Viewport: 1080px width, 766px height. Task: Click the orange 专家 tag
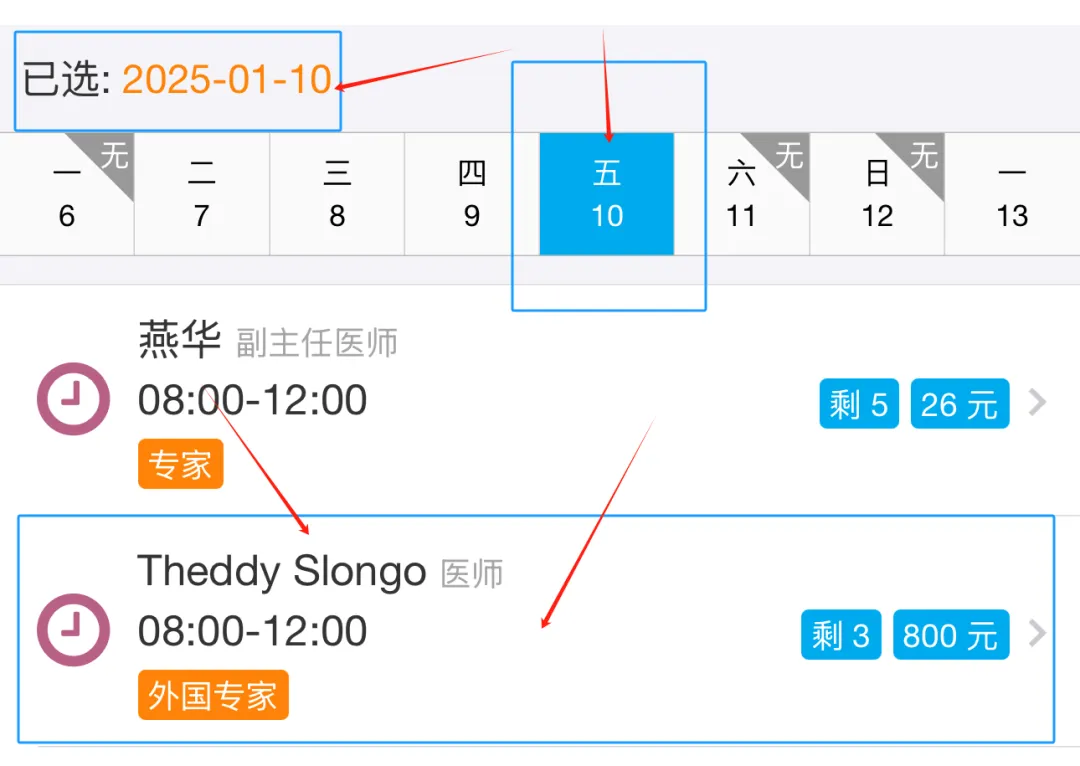pyautogui.click(x=180, y=464)
